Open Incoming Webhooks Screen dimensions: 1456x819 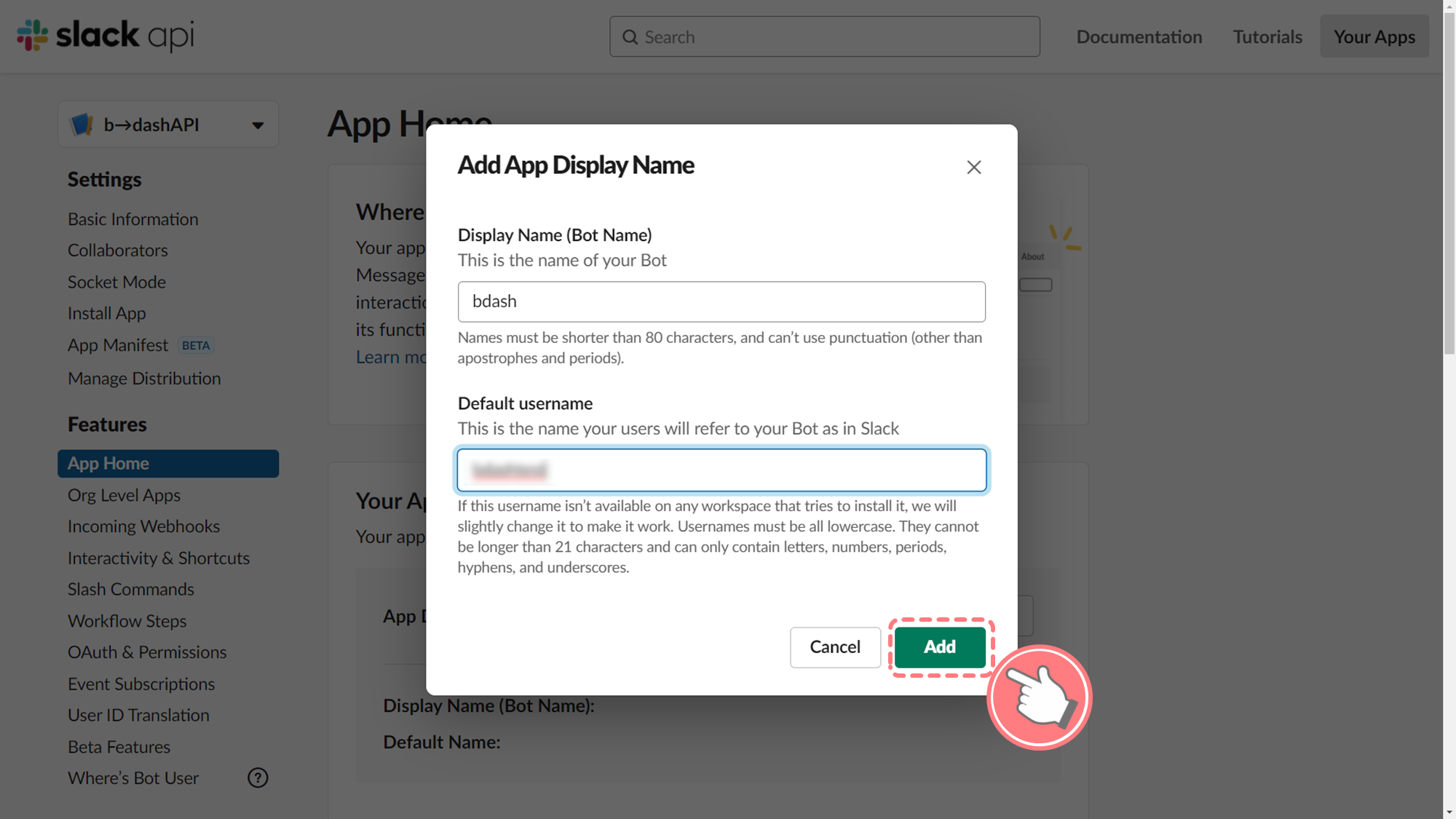[x=143, y=526]
